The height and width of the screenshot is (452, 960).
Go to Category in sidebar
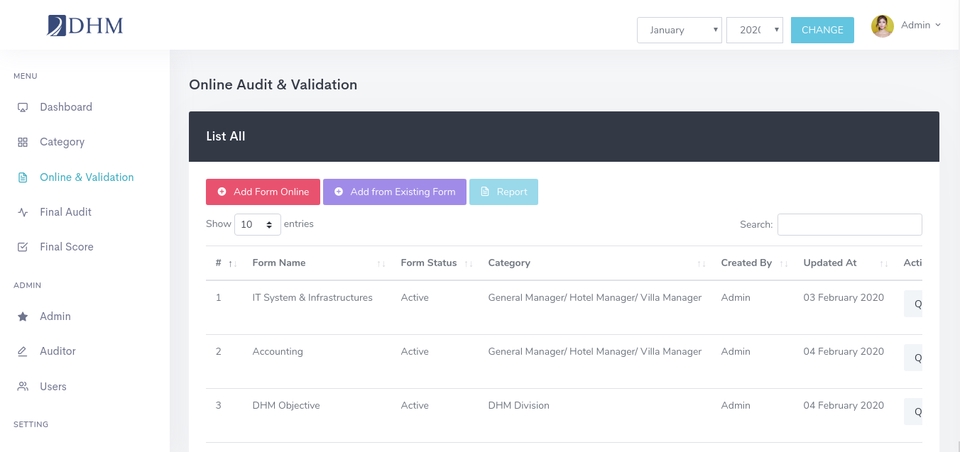62,142
